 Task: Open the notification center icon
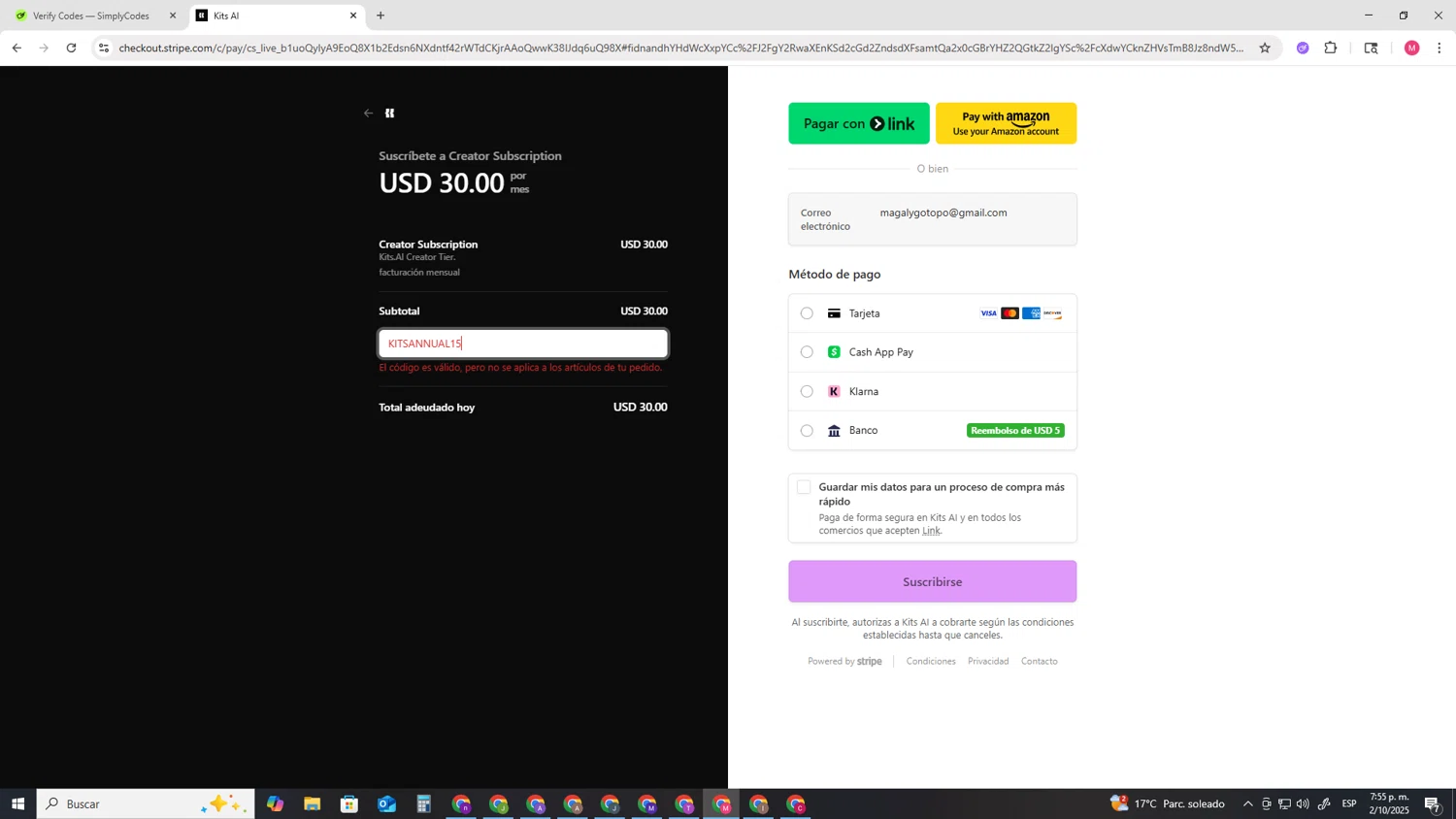[x=1433, y=803]
